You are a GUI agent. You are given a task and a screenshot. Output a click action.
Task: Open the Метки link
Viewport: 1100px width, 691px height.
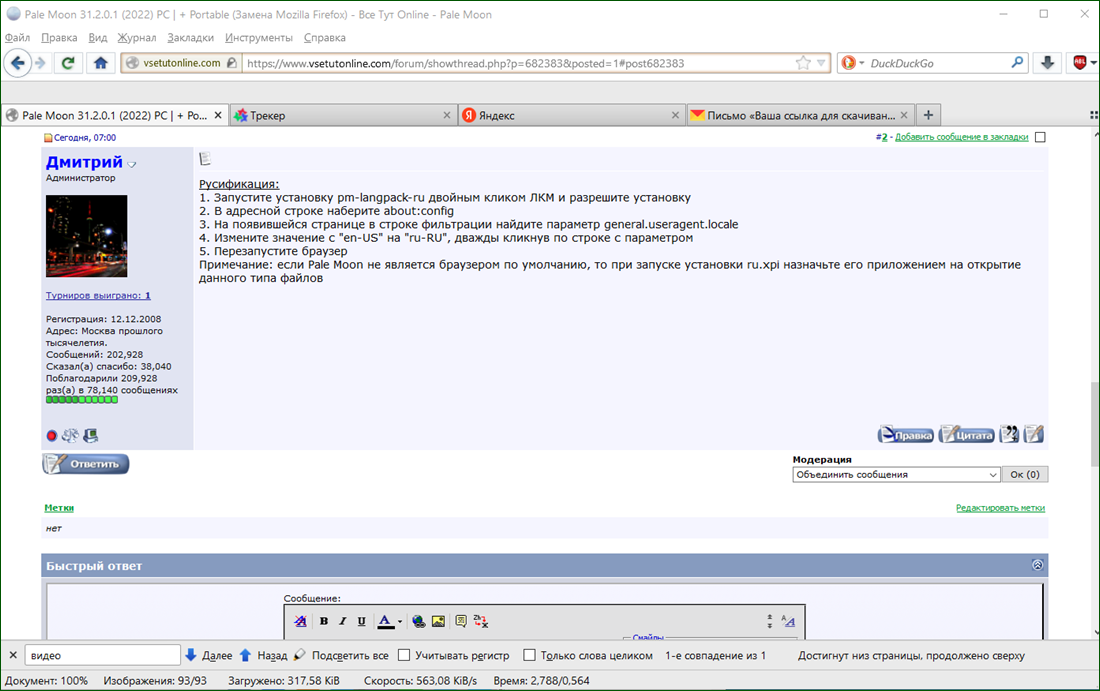59,508
